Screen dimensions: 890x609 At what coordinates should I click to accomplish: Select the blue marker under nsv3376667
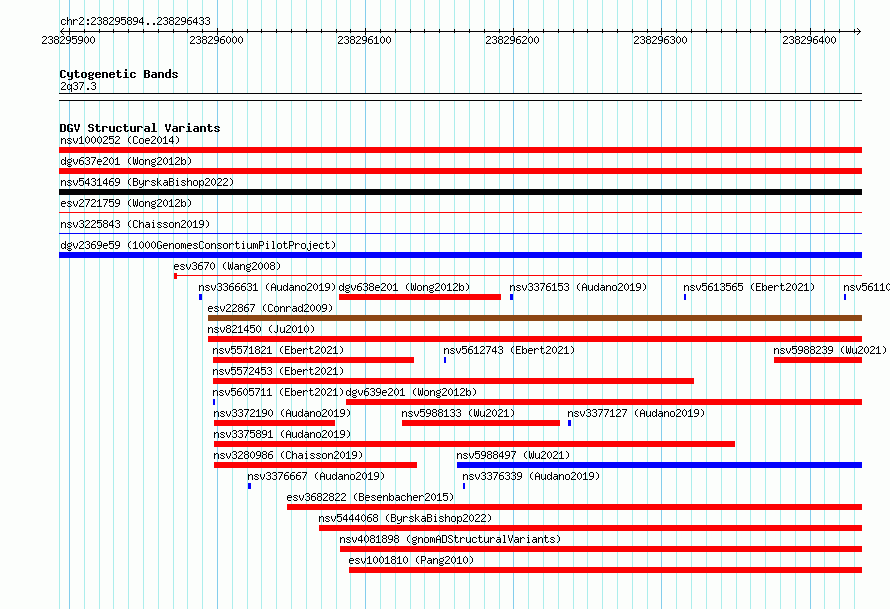(x=249, y=486)
